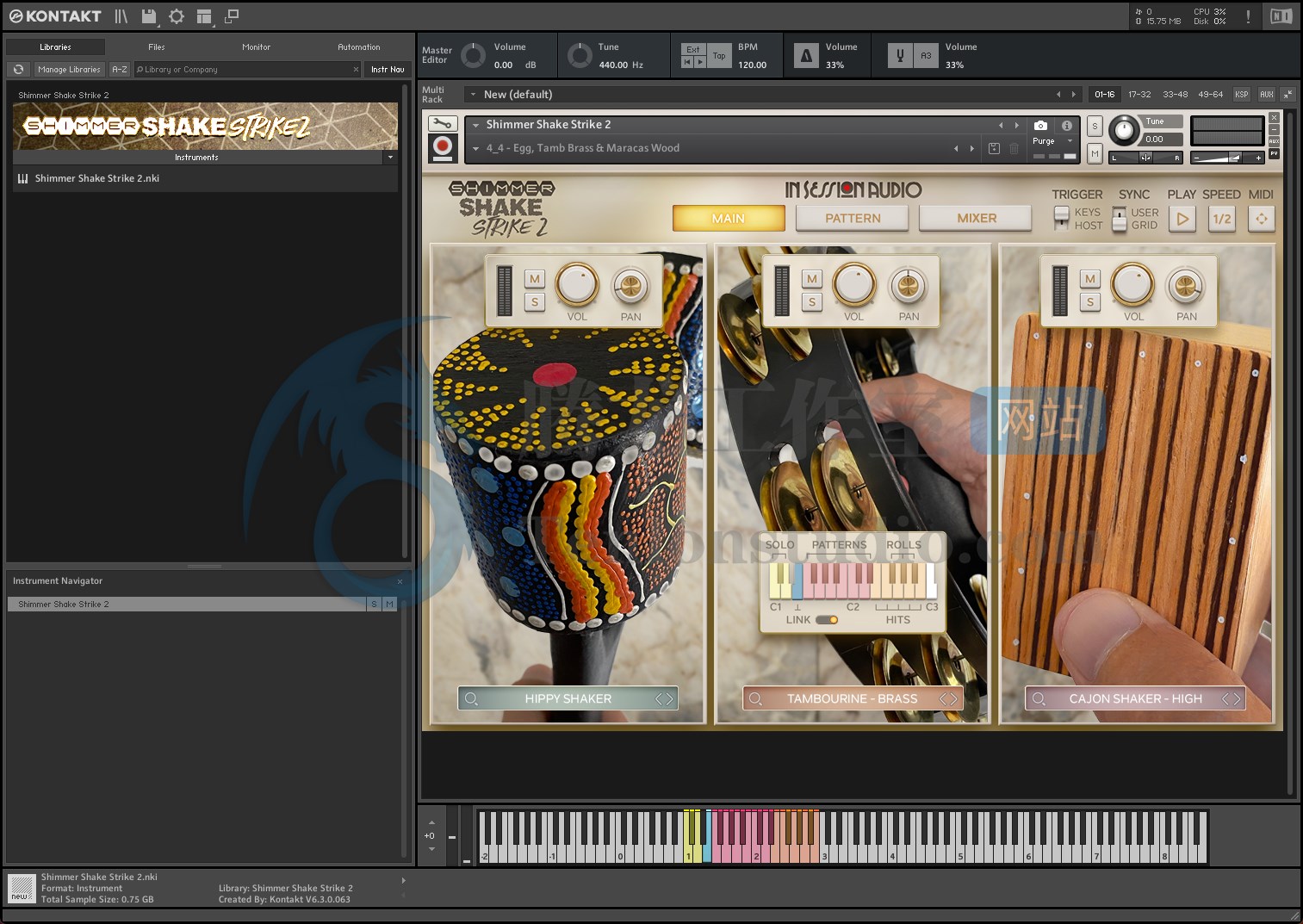This screenshot has height=924, width=1303.
Task: Click the minimized view windows icon
Action: click(232, 16)
